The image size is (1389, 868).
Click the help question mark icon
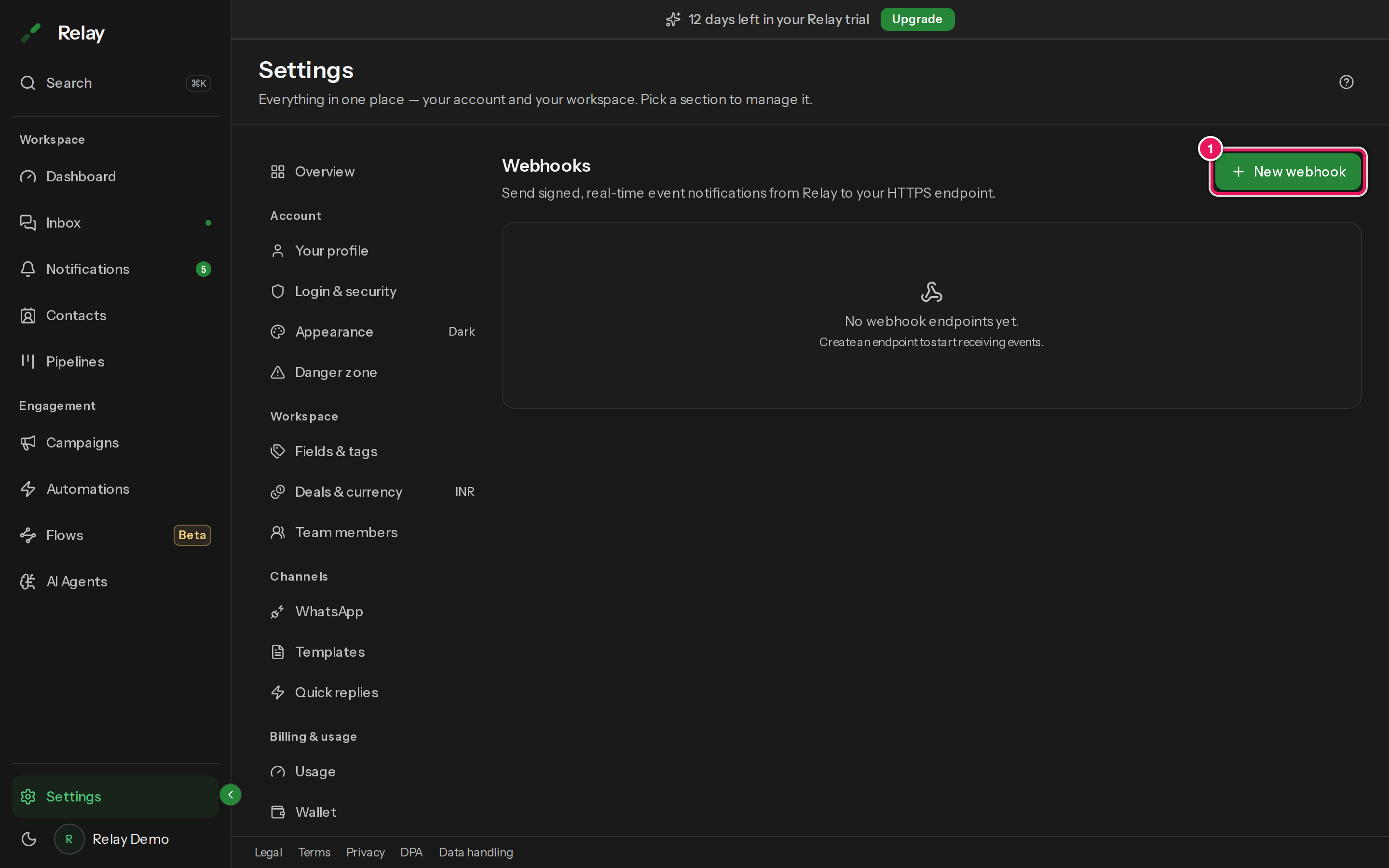pos(1346,82)
